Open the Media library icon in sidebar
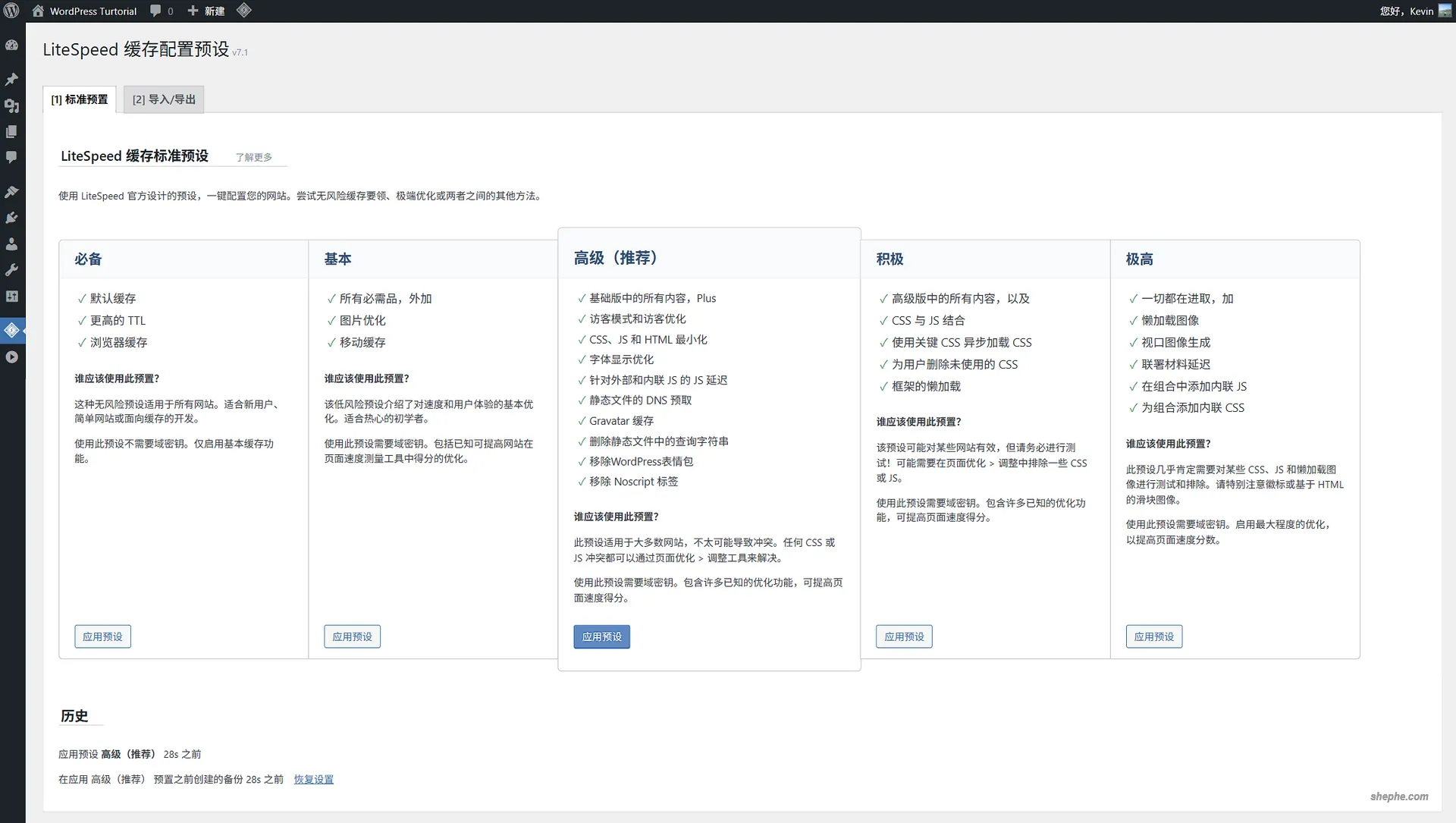The width and height of the screenshot is (1456, 823). click(x=12, y=107)
